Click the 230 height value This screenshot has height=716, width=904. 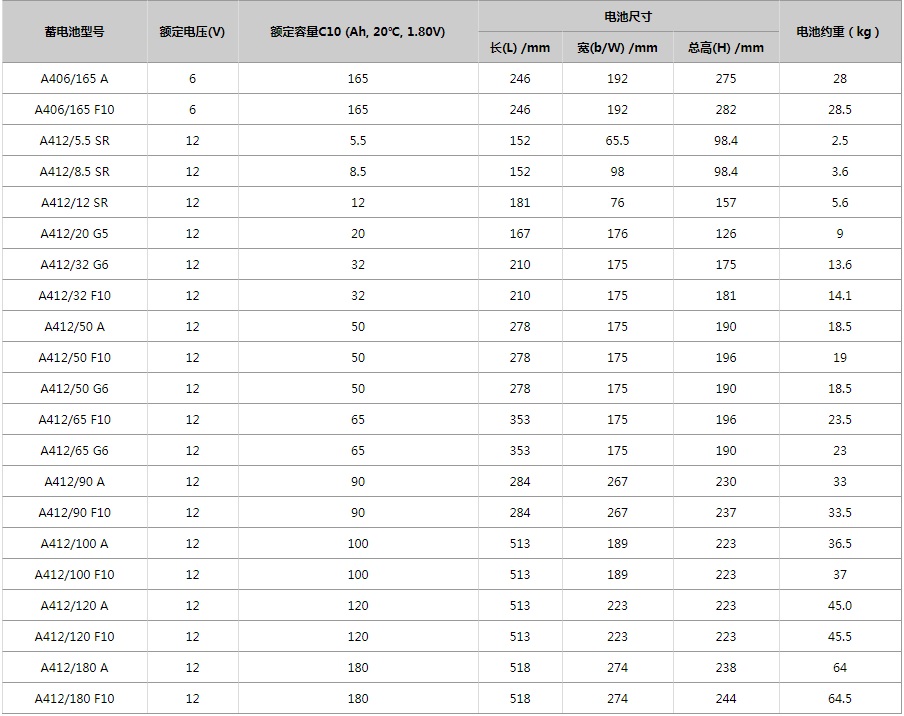click(725, 482)
